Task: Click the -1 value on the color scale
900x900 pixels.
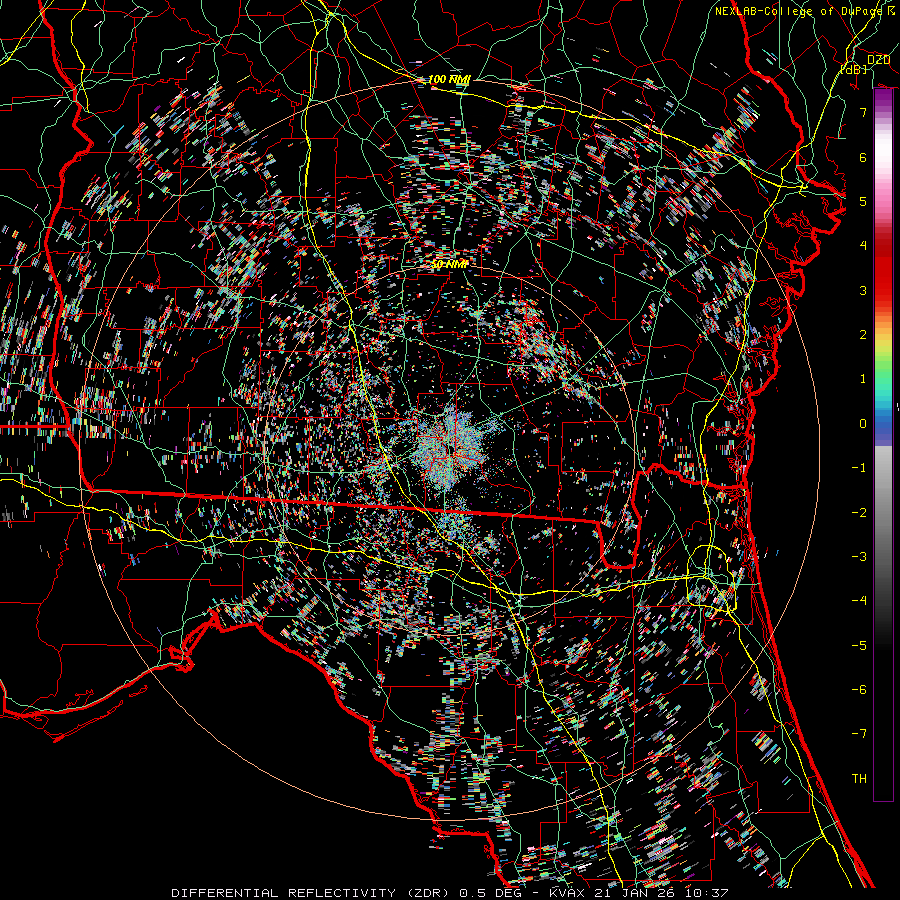Action: [x=859, y=468]
